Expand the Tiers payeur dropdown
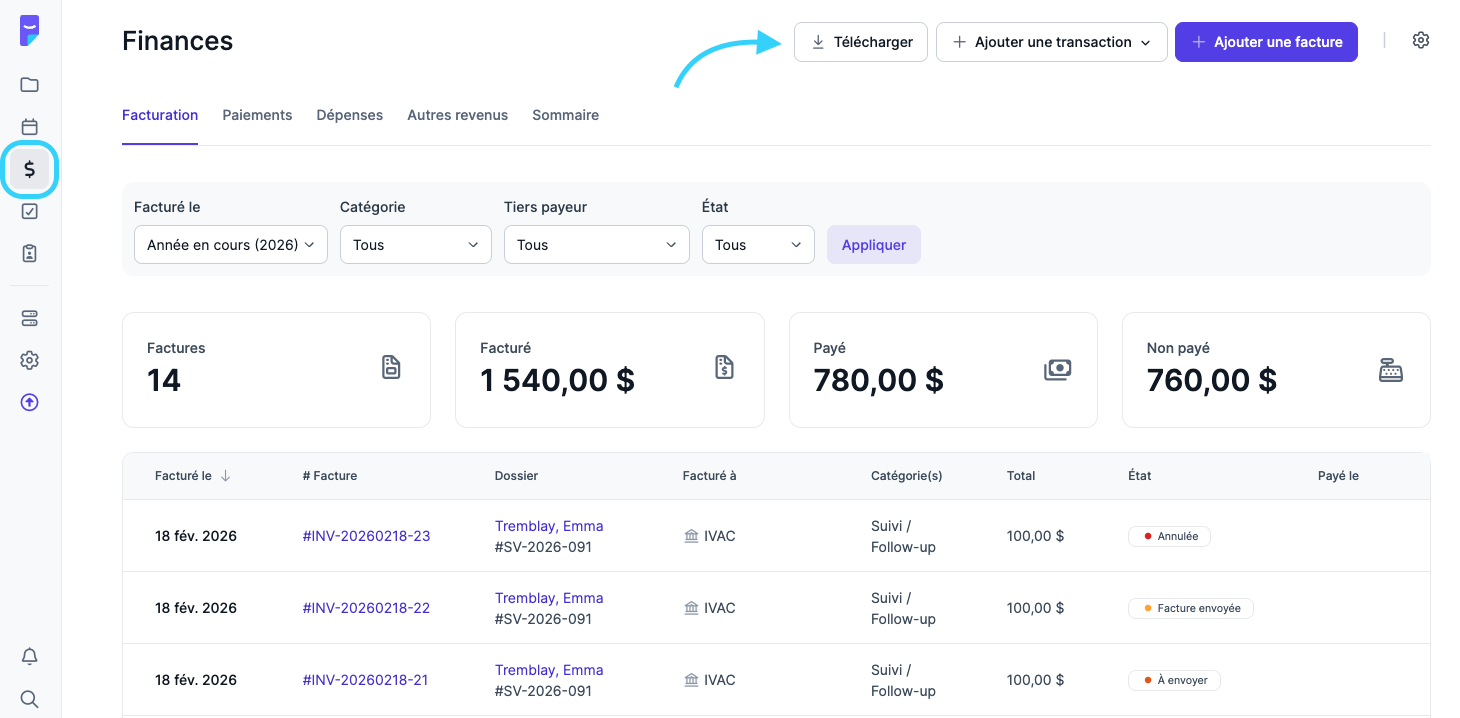Screen dimensions: 1460x718 (x=596, y=245)
